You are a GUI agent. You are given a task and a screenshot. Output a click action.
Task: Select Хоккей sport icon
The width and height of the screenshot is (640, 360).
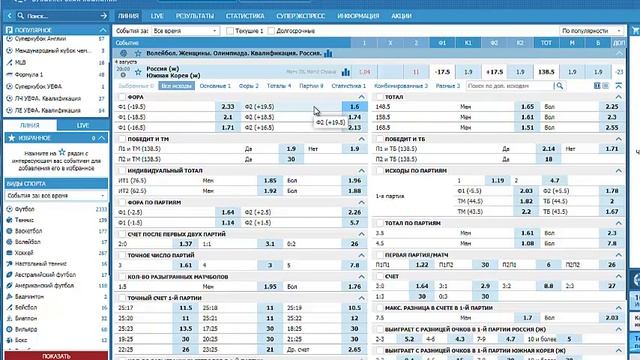pyautogui.click(x=9, y=253)
